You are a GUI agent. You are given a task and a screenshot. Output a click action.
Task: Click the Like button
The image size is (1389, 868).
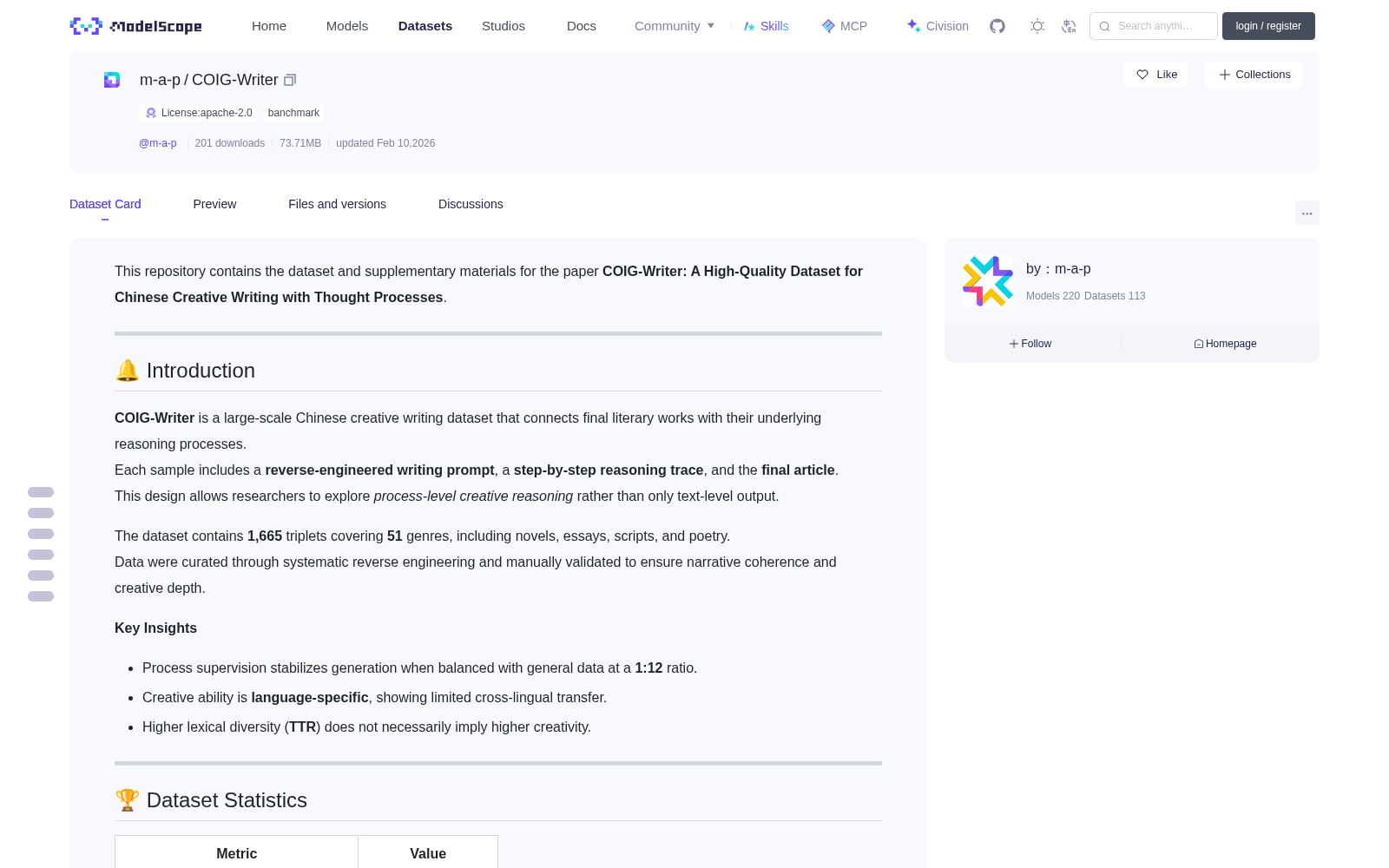[x=1155, y=75]
